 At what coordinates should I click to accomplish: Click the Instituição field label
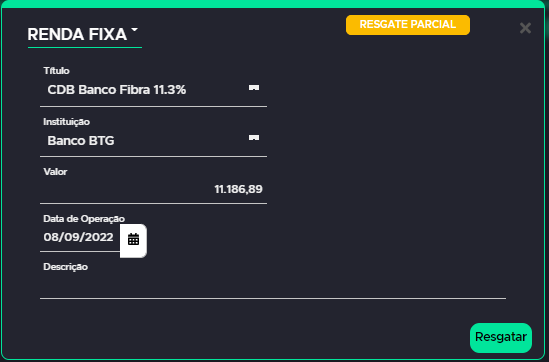click(x=67, y=122)
